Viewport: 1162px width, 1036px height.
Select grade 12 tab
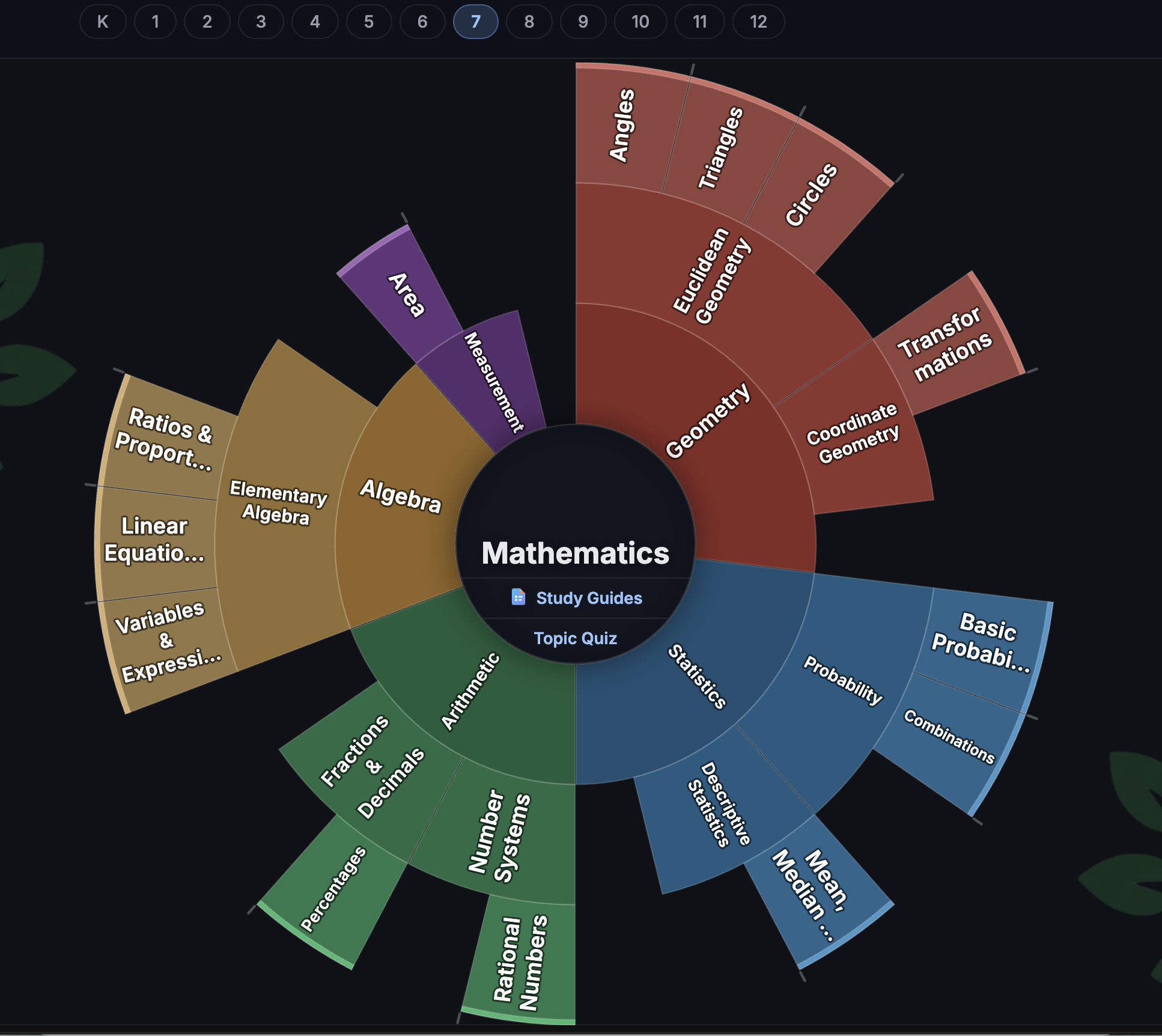[758, 22]
